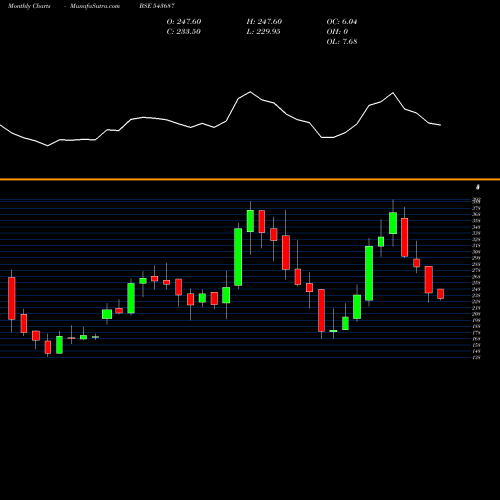500x500 pixels.
Task: Click the high value 'H: 247.60'
Action: pos(264,21)
